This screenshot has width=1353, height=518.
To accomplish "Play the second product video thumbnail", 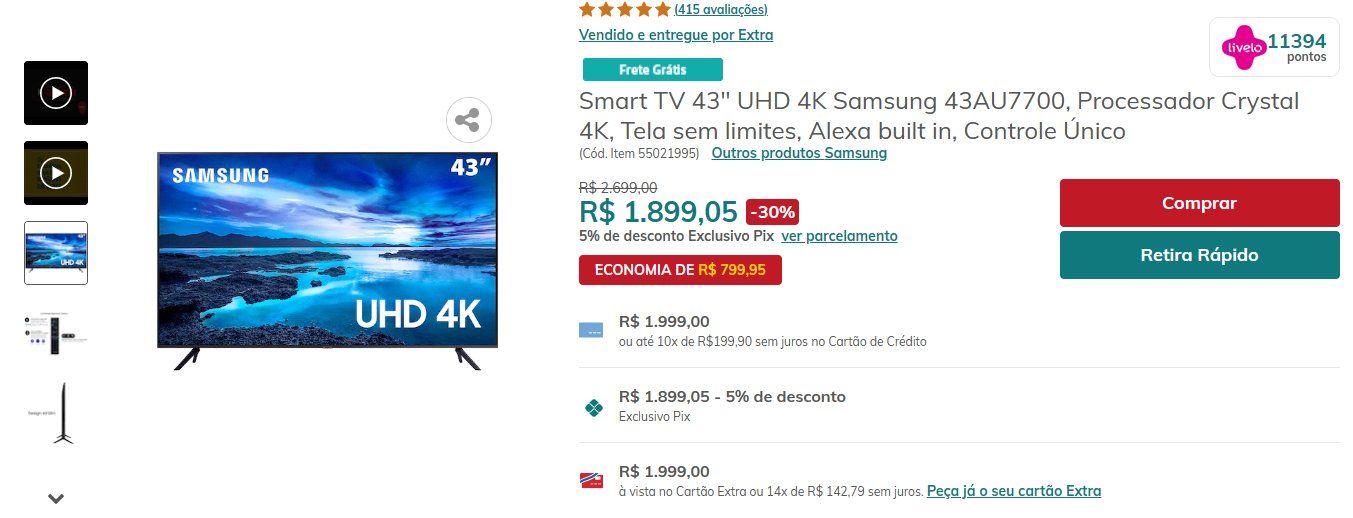I will (x=56, y=173).
